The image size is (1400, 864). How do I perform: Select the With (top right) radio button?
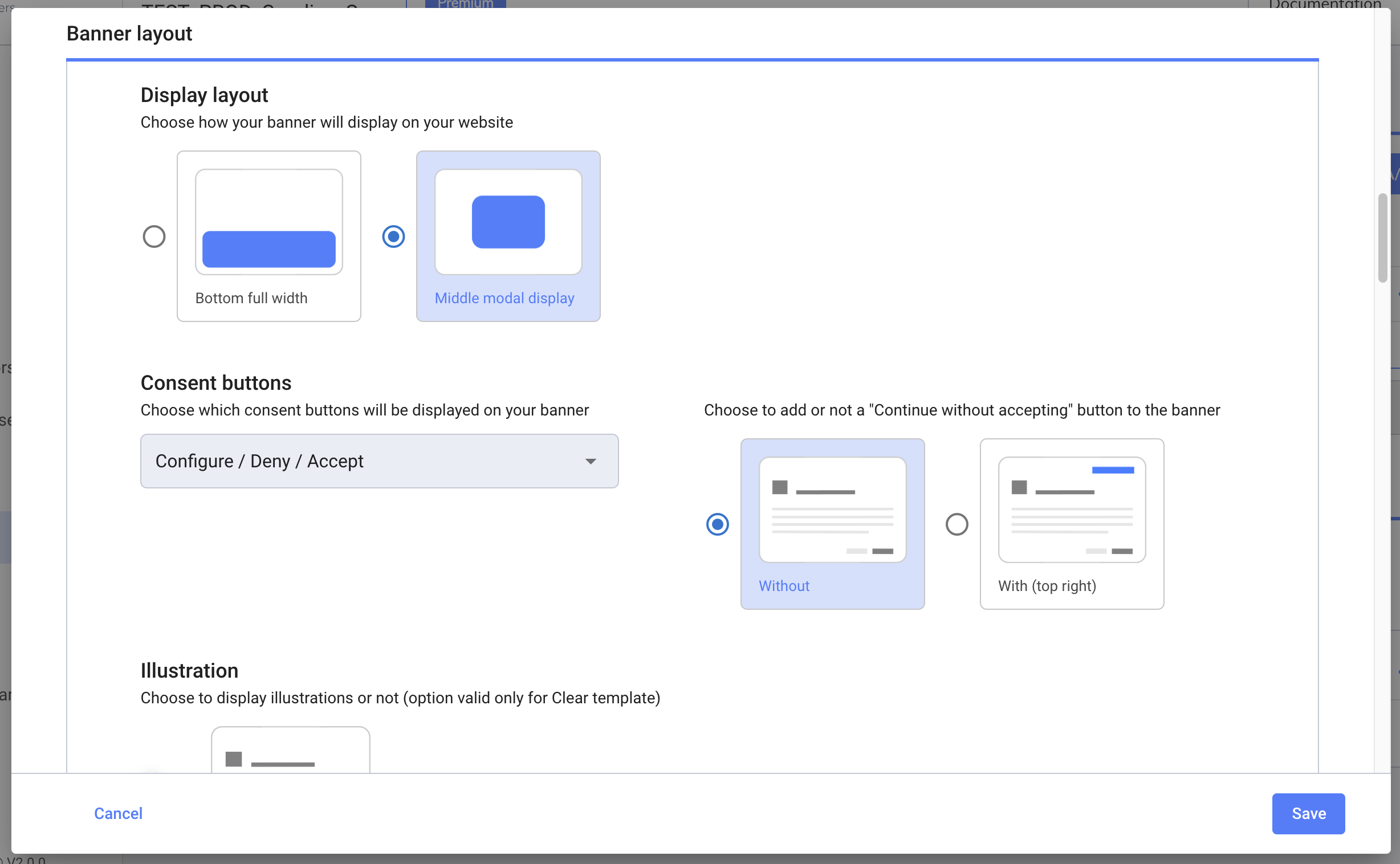(x=957, y=524)
